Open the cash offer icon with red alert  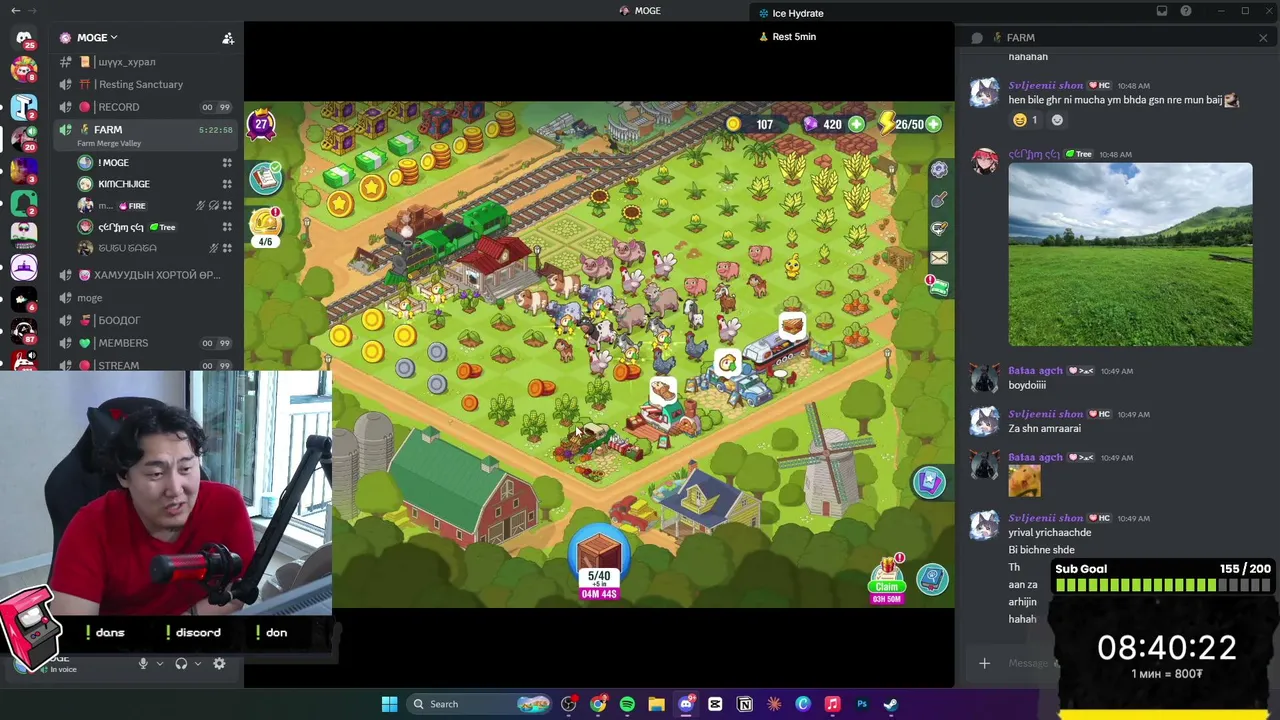tap(937, 287)
